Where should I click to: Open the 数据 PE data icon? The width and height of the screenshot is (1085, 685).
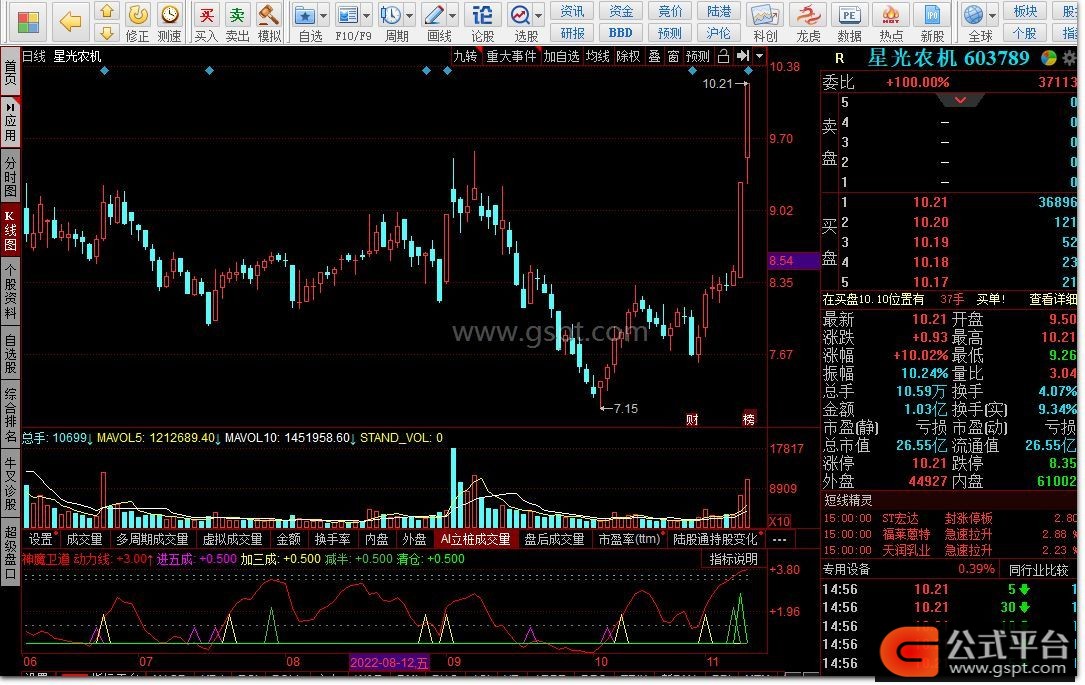click(849, 15)
